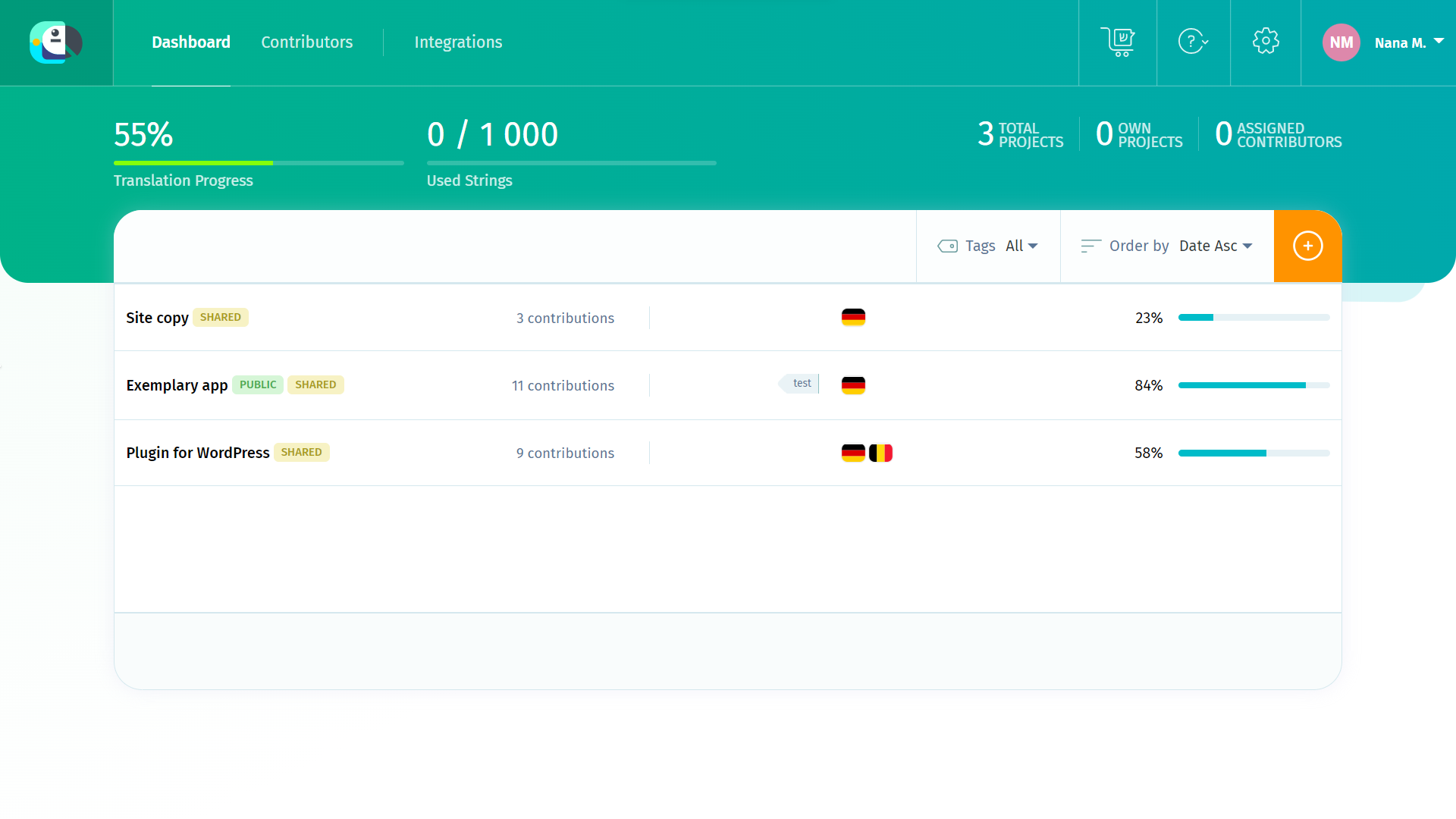Click the 'test' tag on Exemplary app
1456x819 pixels.
(x=799, y=384)
